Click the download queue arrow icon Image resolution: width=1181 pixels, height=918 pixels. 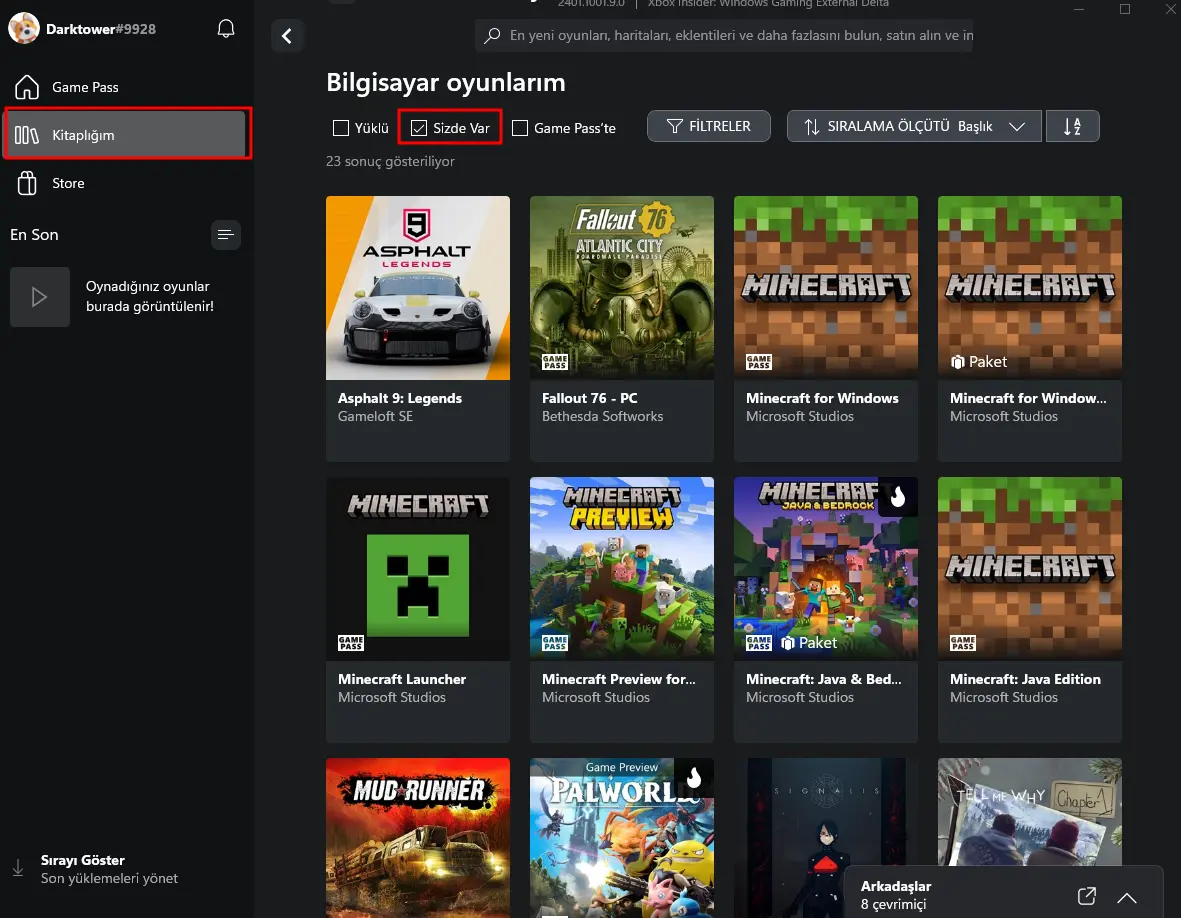pos(18,868)
